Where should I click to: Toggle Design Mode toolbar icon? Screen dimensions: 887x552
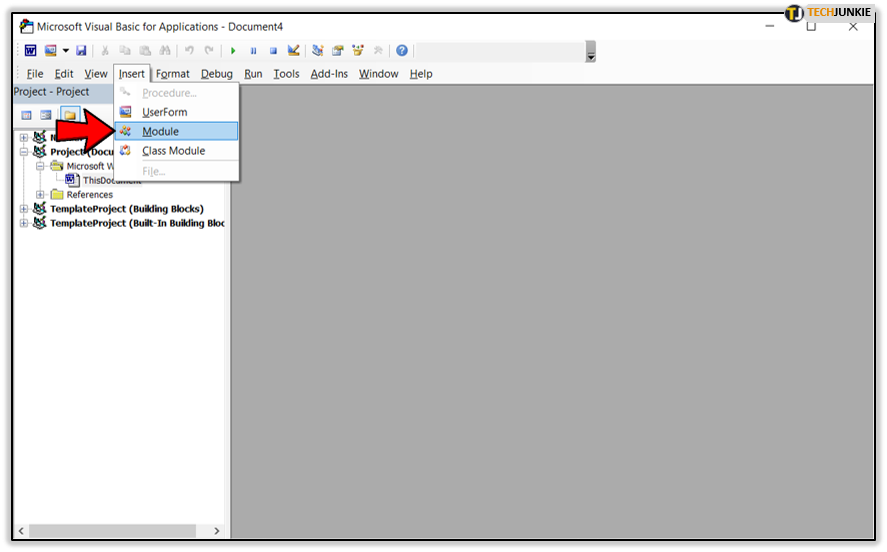(294, 51)
